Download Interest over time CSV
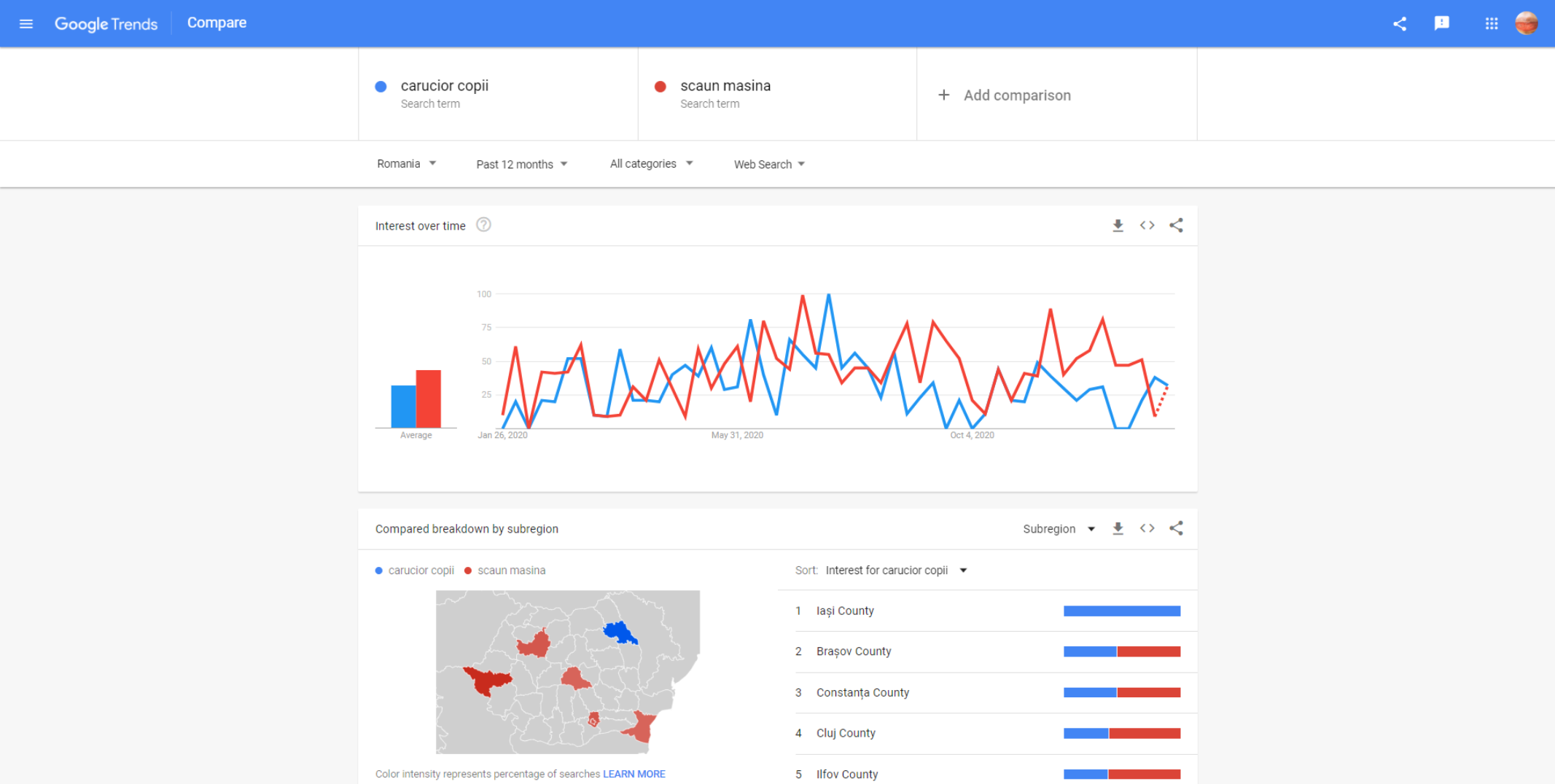This screenshot has width=1555, height=784. 1118,226
